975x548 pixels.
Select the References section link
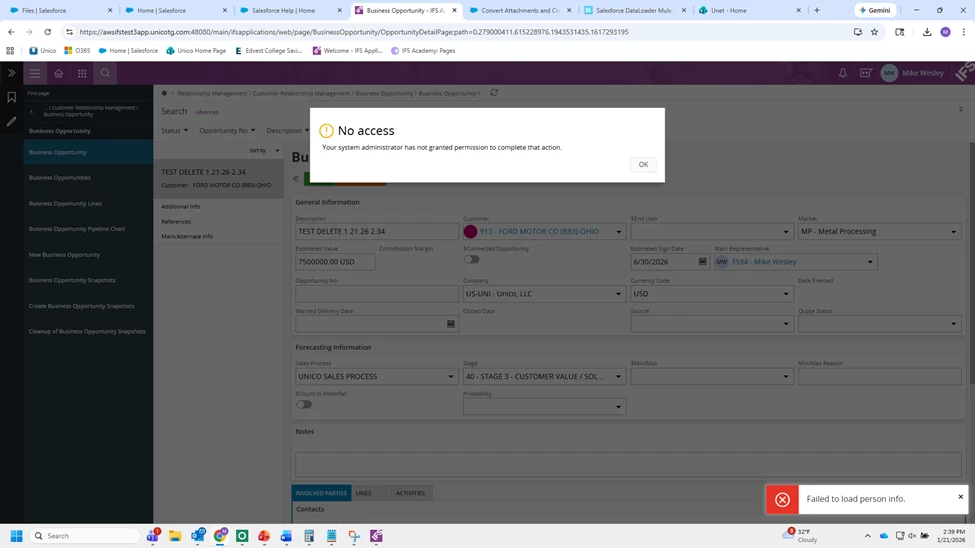pyautogui.click(x=176, y=221)
